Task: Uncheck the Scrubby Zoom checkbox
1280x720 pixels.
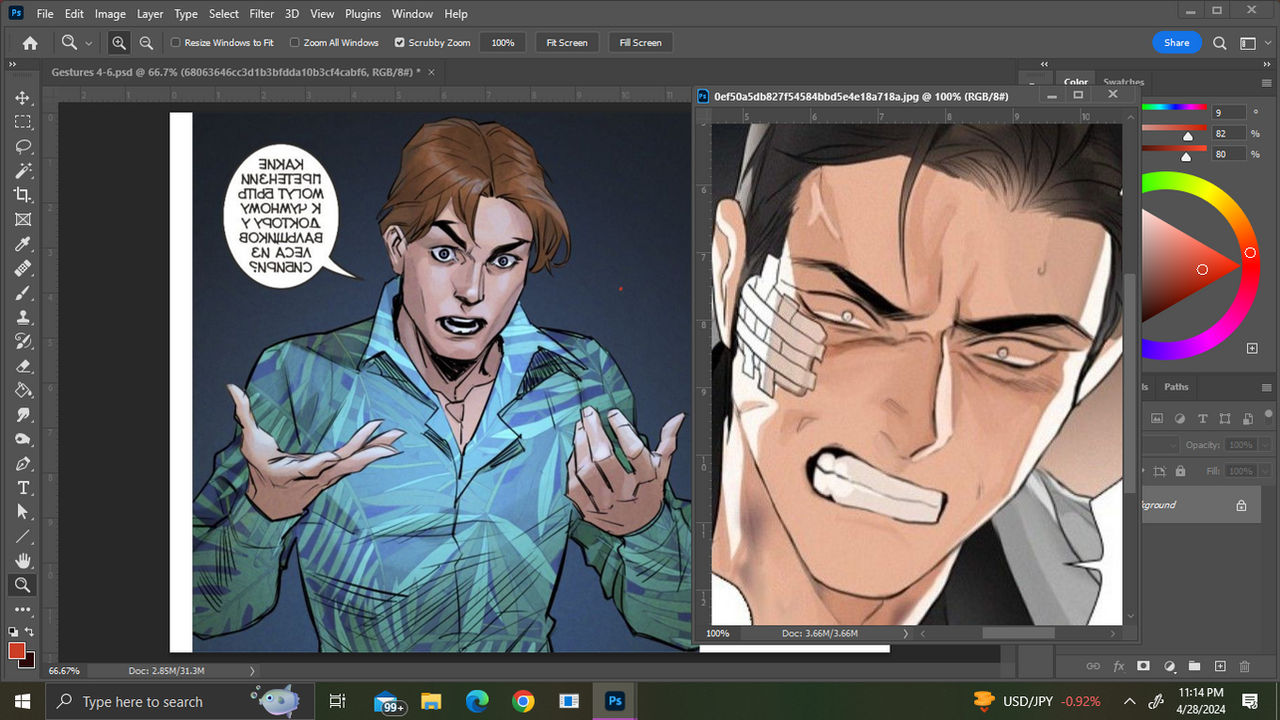Action: coord(400,43)
